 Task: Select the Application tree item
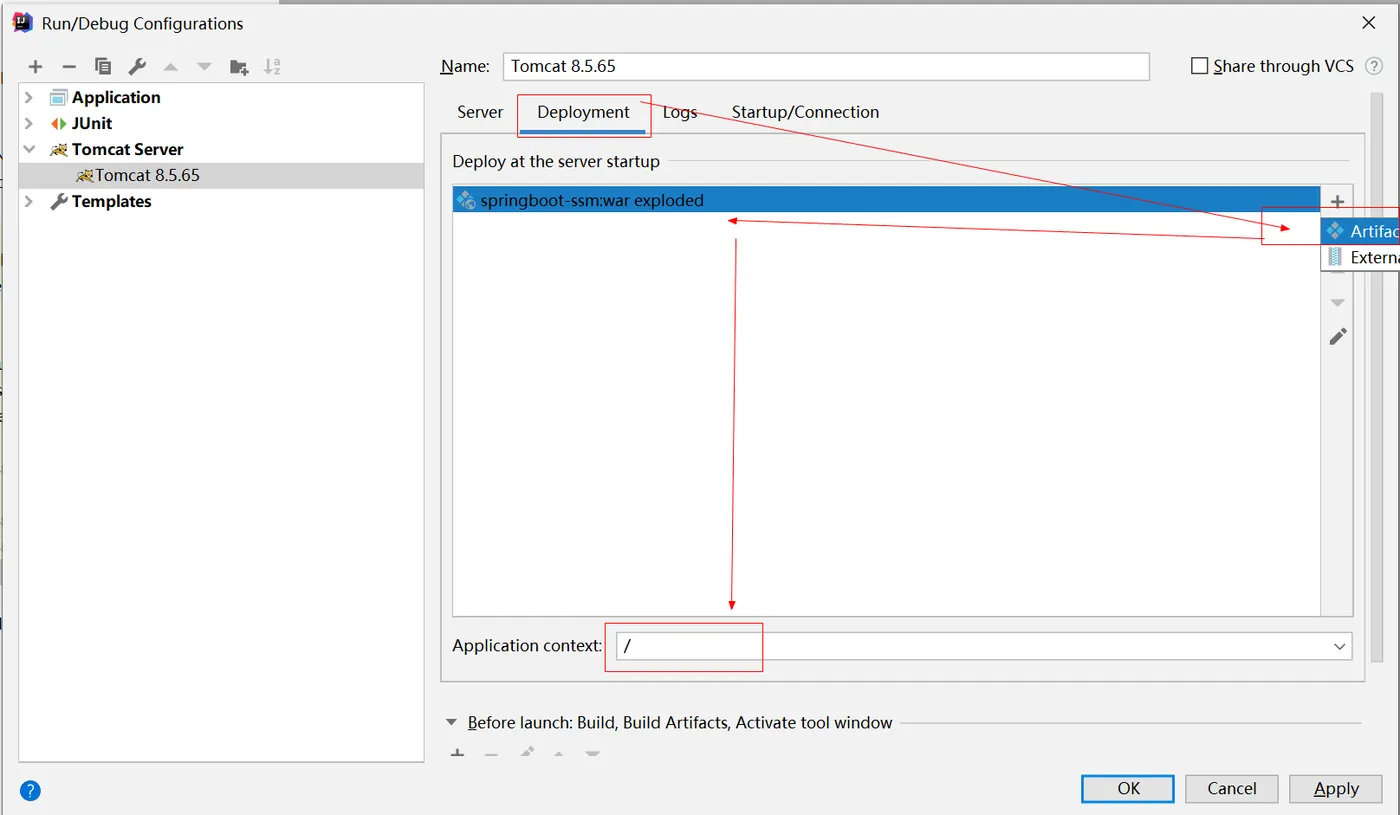116,97
